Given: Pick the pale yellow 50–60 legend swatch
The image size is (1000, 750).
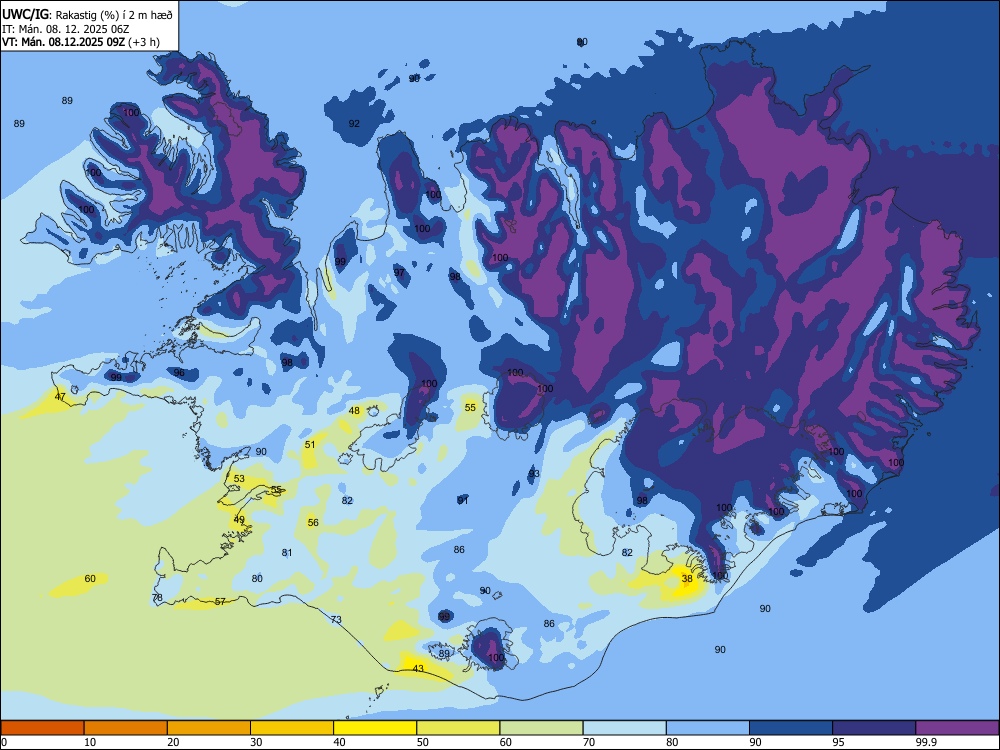Looking at the screenshot, I should [x=458, y=728].
